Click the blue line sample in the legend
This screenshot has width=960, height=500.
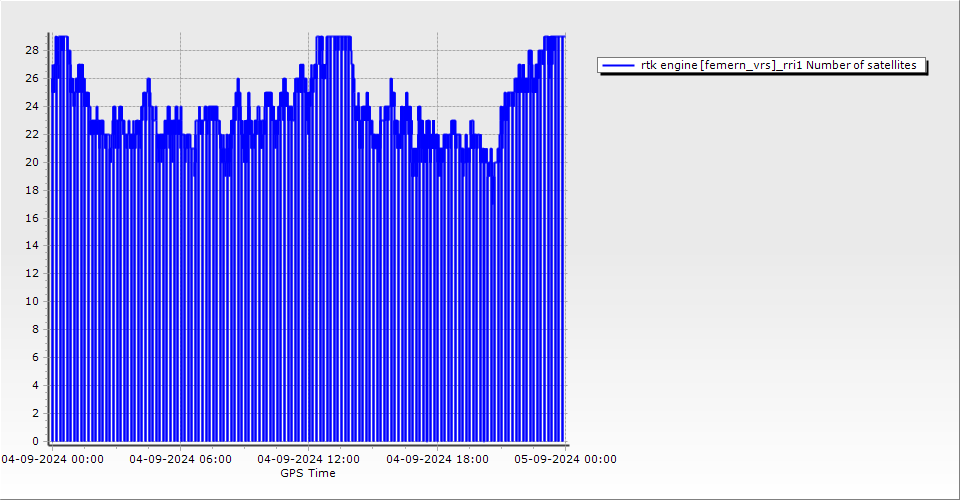[619, 65]
